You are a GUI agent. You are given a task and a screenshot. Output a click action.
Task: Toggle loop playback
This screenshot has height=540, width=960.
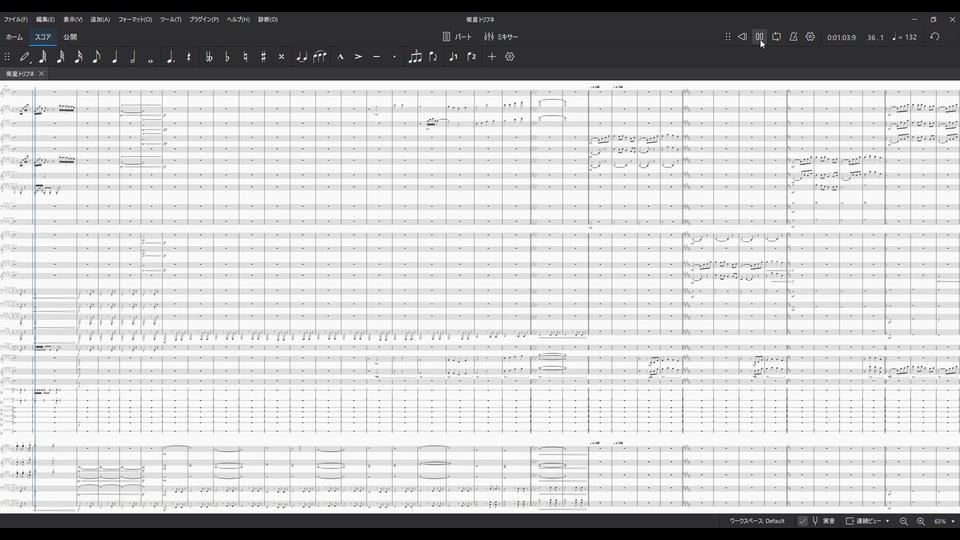pyautogui.click(x=776, y=37)
